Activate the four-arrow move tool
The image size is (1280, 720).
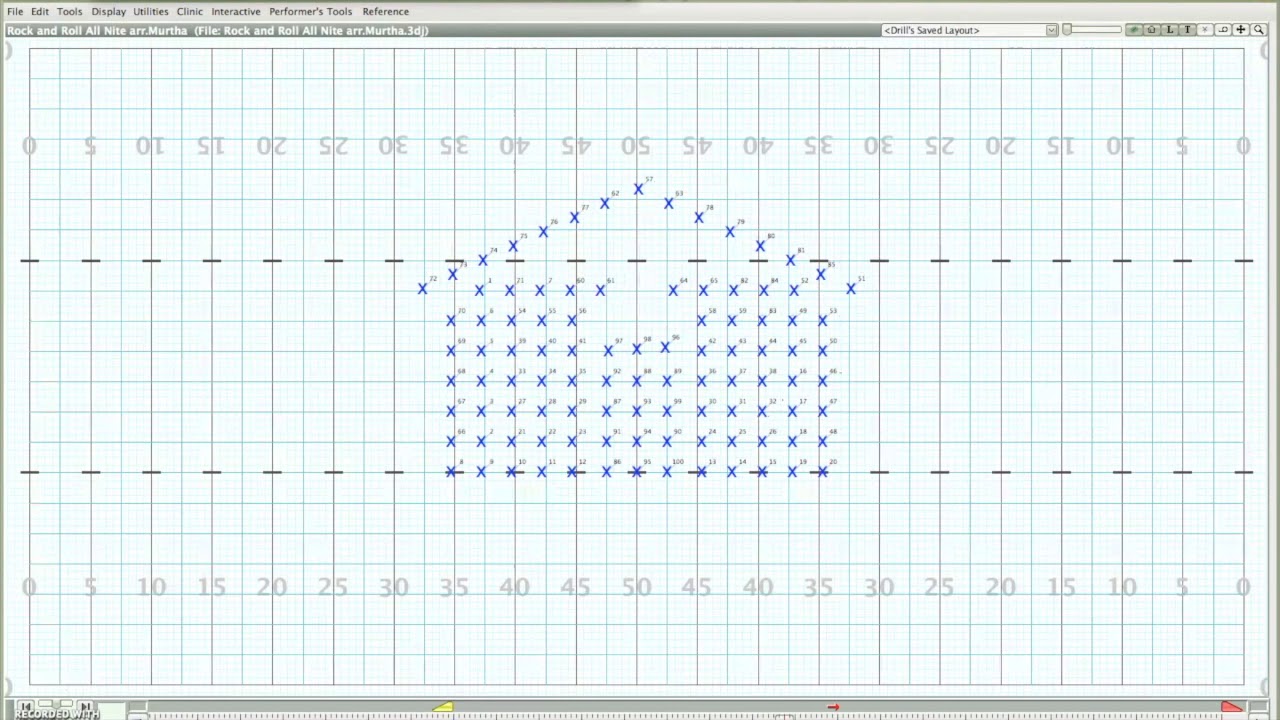coord(1241,30)
